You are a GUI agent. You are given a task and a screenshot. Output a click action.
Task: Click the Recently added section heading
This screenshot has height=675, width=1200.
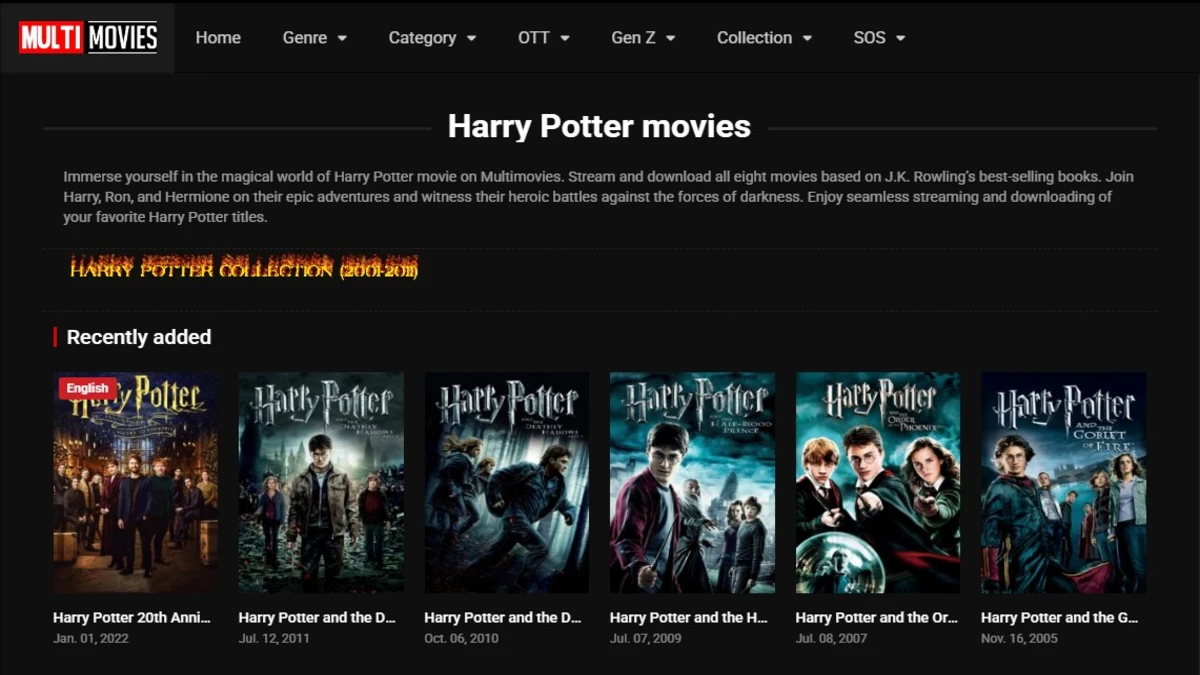point(138,337)
